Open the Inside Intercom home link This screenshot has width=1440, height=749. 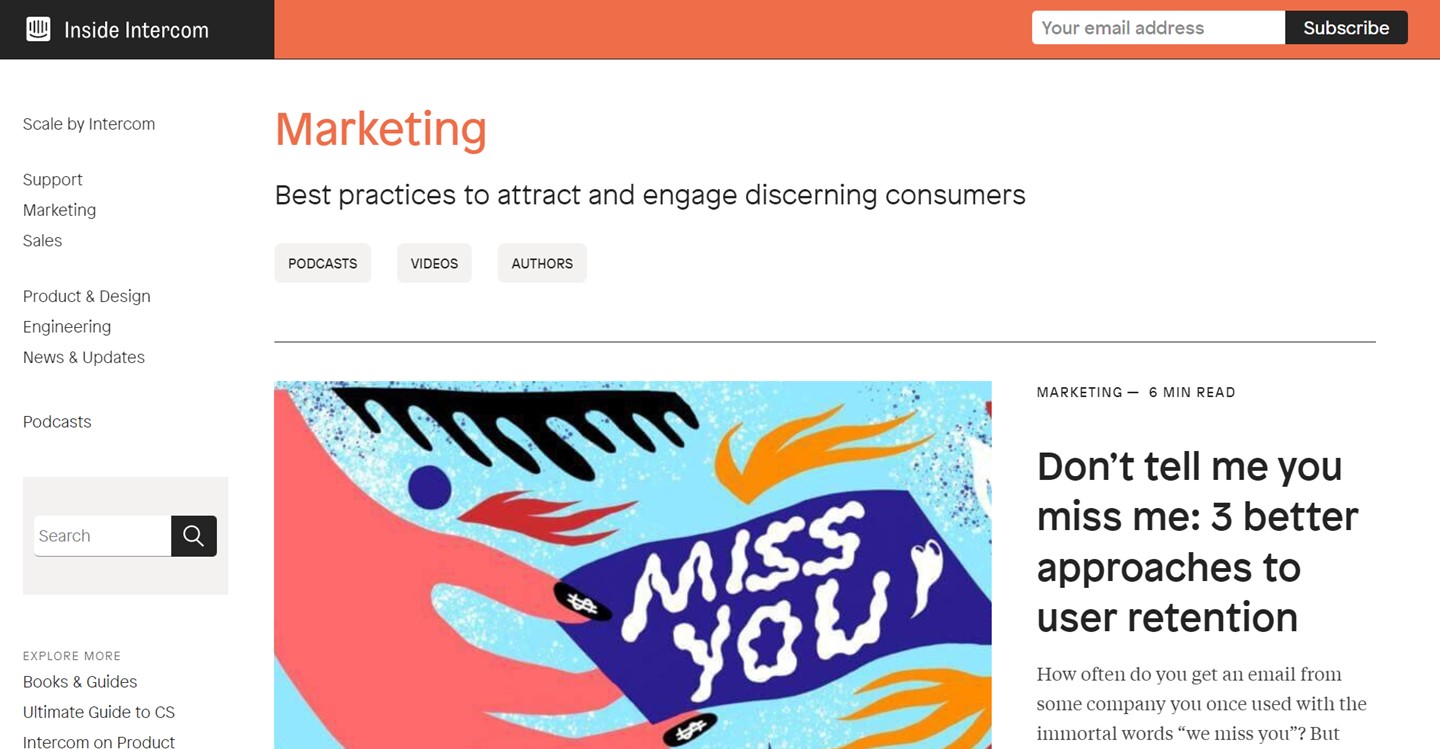[136, 30]
